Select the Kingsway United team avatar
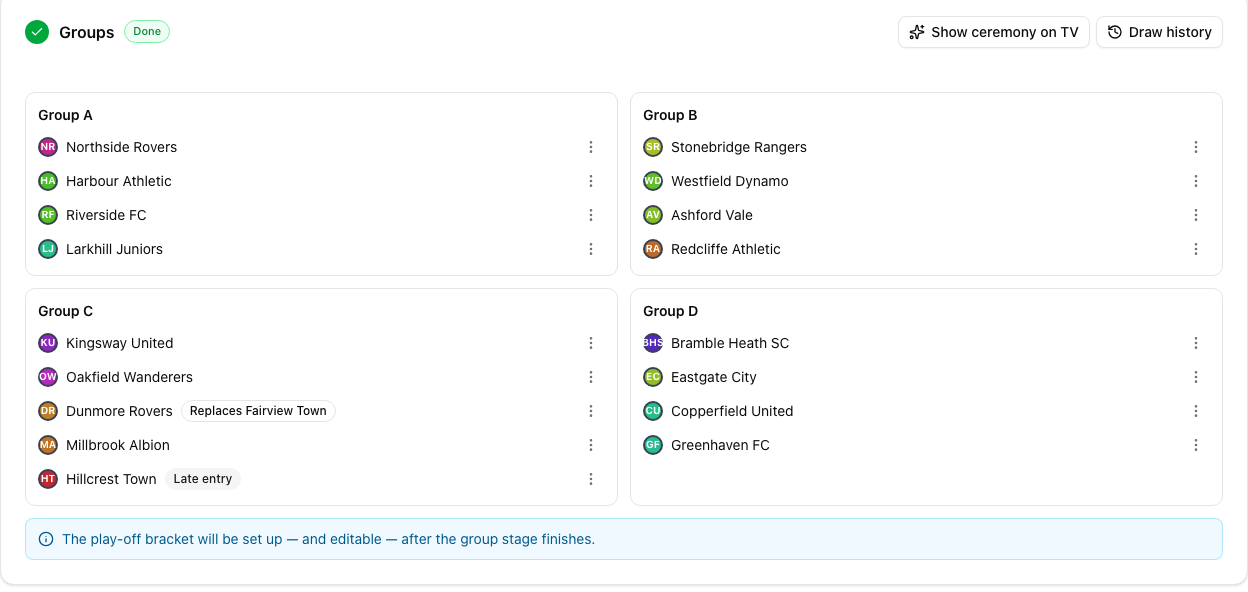Image resolution: width=1248 pixels, height=592 pixels. coord(48,343)
